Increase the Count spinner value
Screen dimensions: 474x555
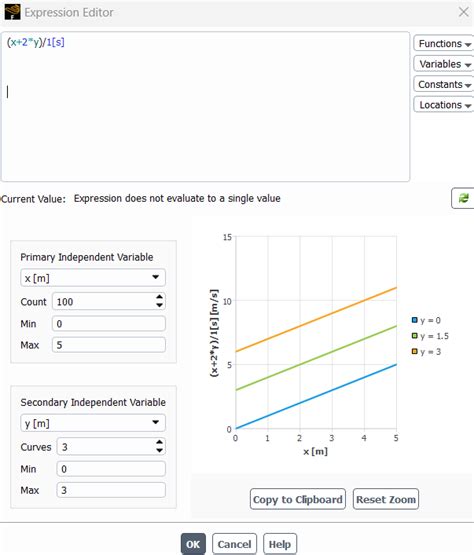(x=160, y=297)
